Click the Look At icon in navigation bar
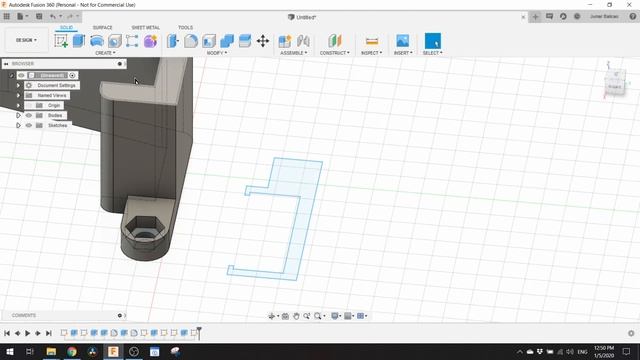The height and width of the screenshot is (360, 640). (285, 316)
